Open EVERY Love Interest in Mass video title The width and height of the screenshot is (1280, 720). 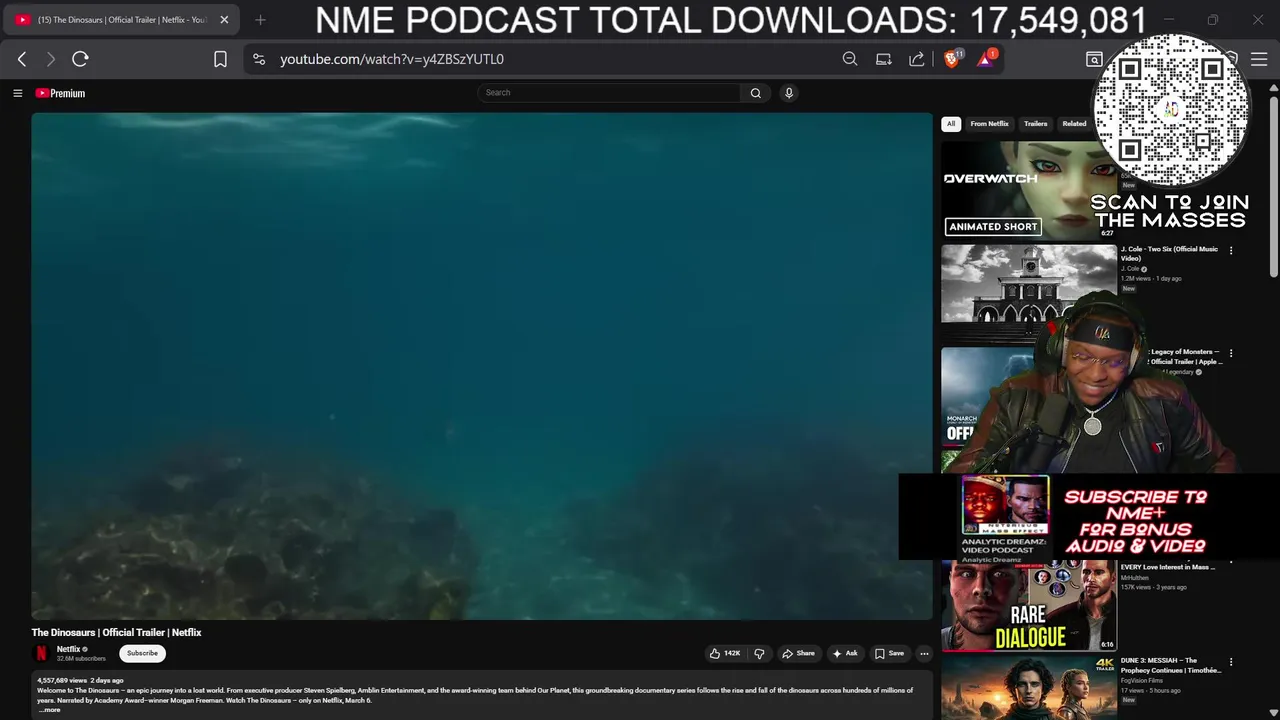click(1168, 567)
